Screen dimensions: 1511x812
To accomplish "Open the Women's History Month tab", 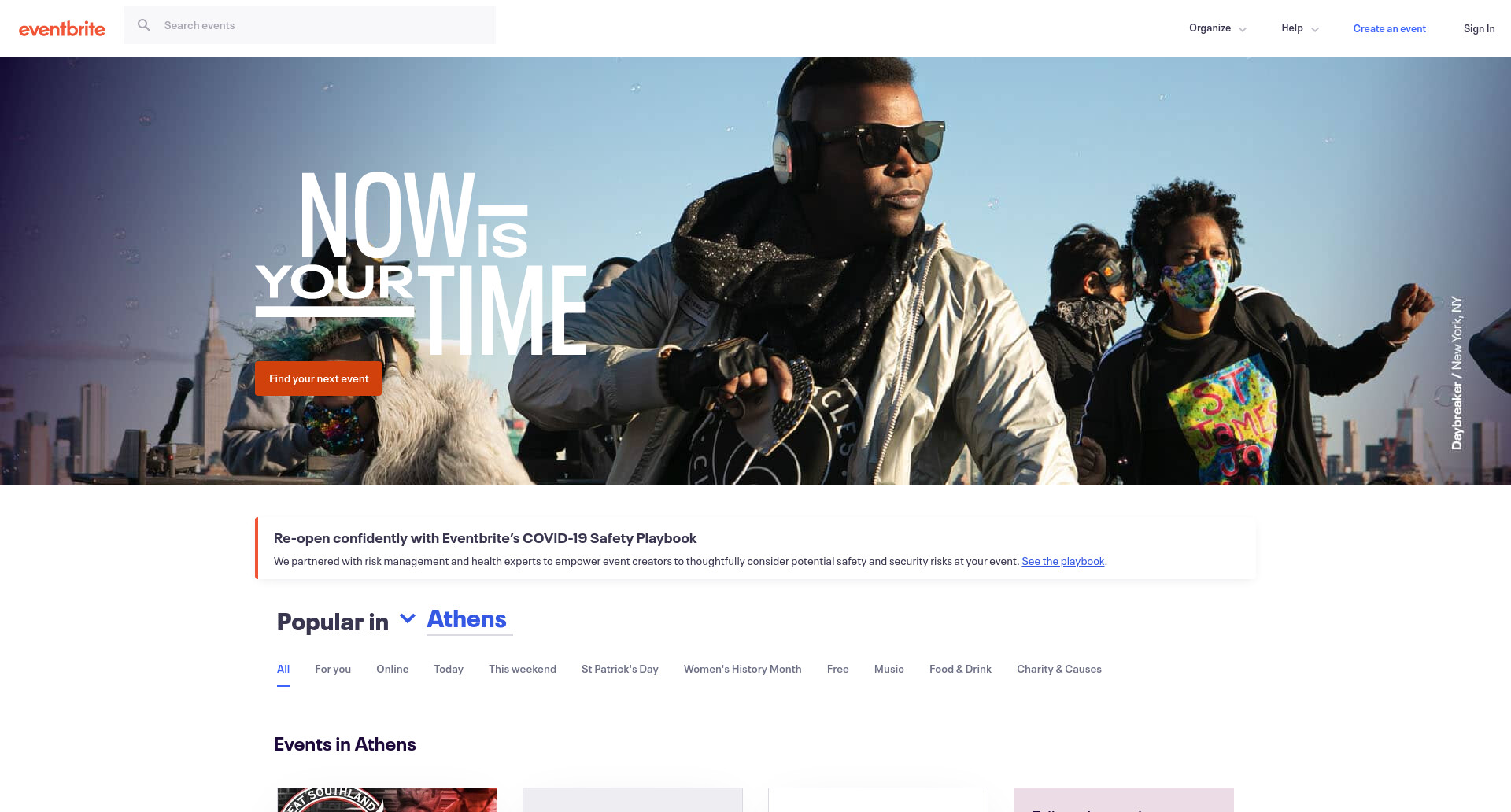I will [x=743, y=669].
